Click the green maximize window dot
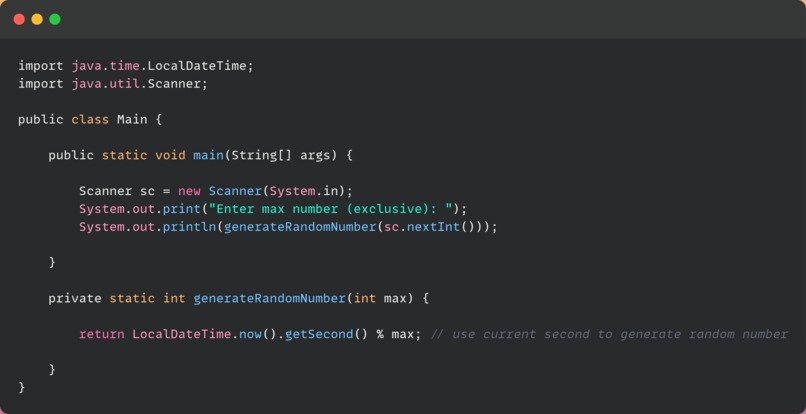 [x=55, y=20]
